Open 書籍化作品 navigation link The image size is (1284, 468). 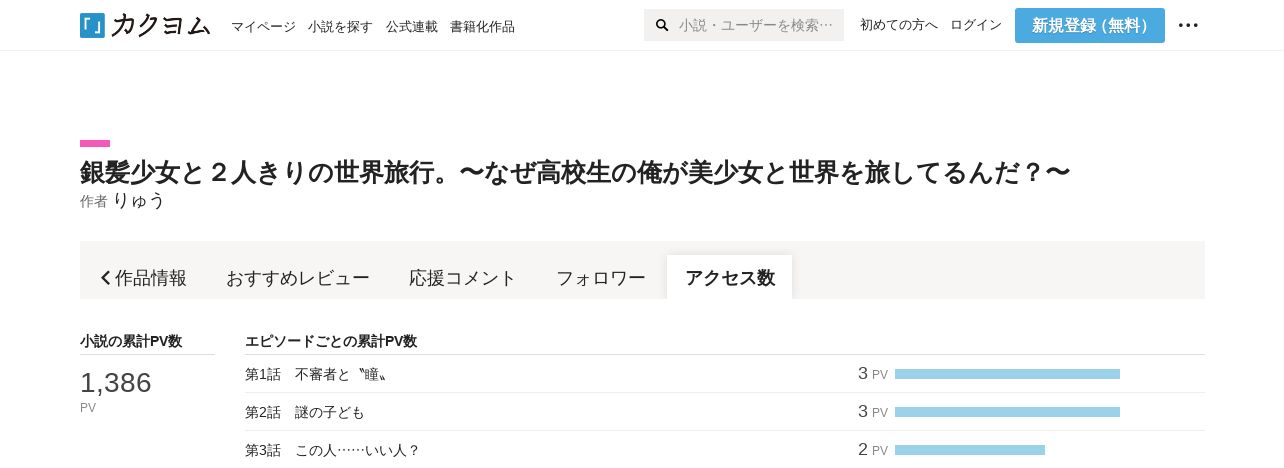(482, 27)
